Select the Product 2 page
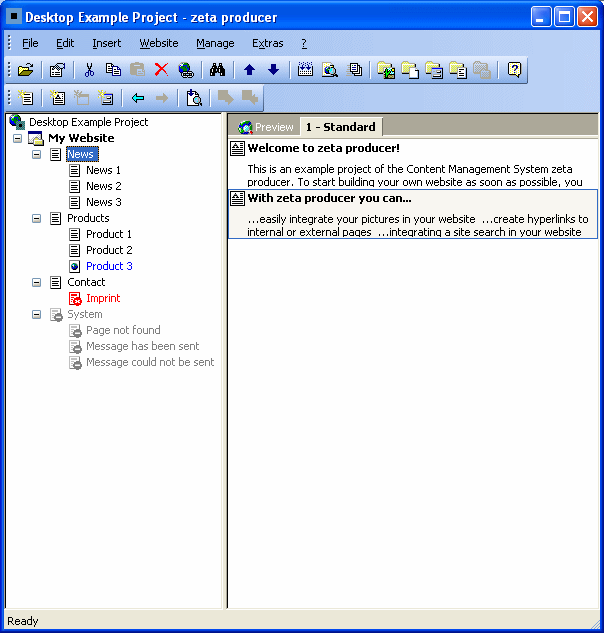 click(x=109, y=250)
